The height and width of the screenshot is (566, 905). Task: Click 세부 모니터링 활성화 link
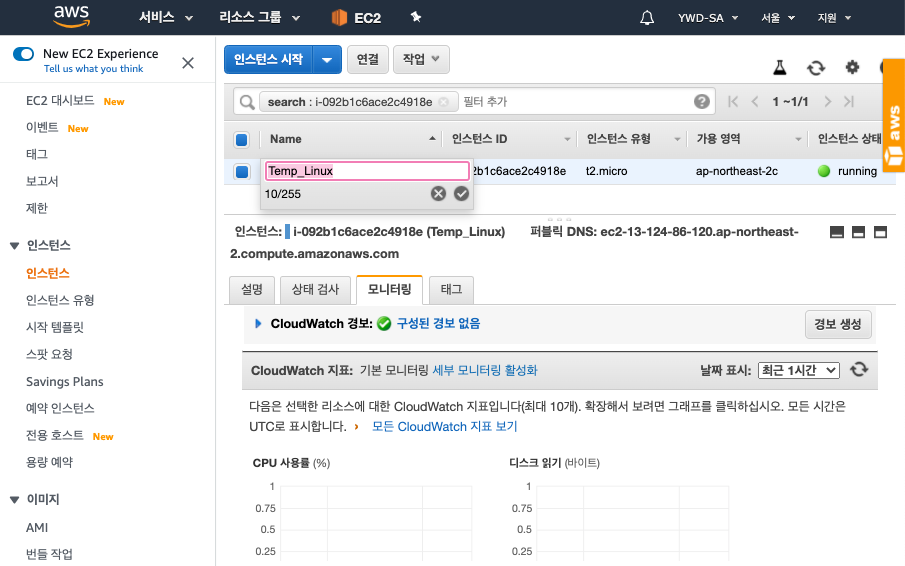point(485,370)
